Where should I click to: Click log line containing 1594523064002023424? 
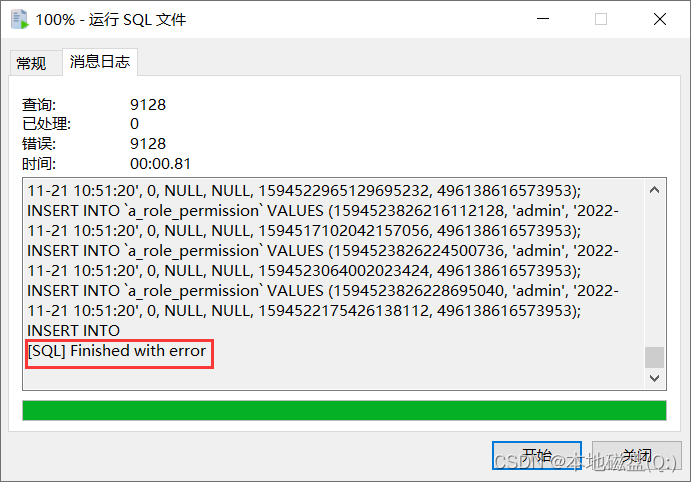(x=304, y=271)
